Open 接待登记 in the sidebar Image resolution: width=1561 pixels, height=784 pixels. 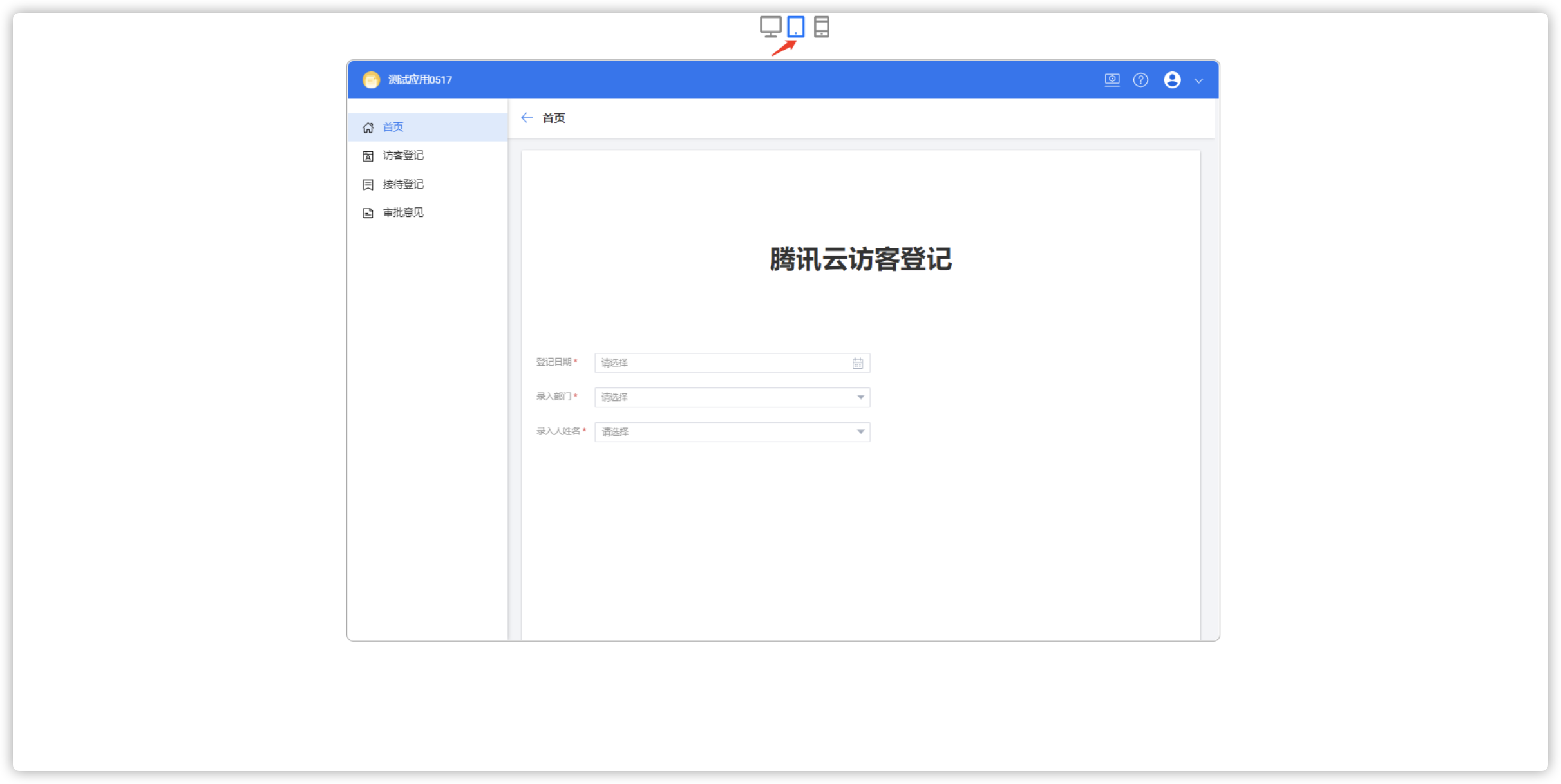(x=428, y=184)
